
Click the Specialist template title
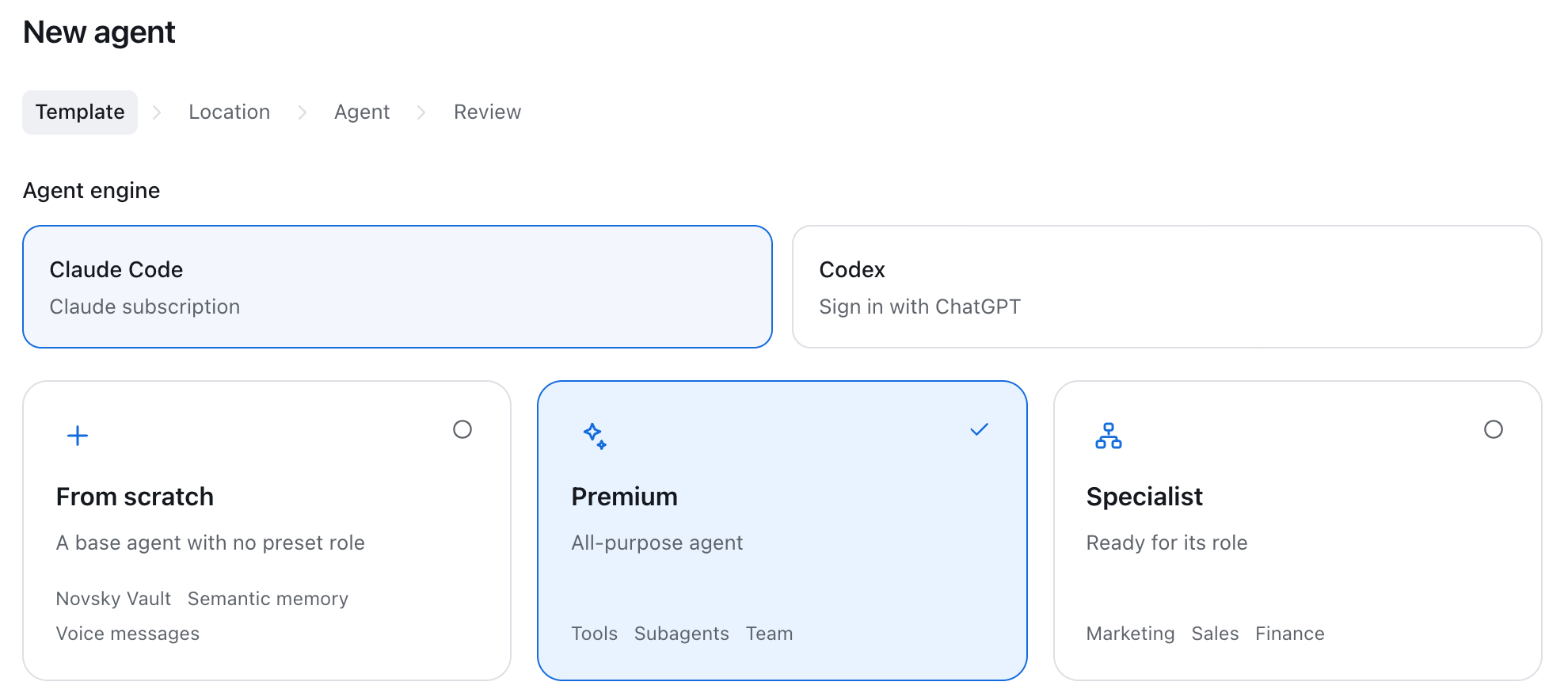pos(1144,497)
